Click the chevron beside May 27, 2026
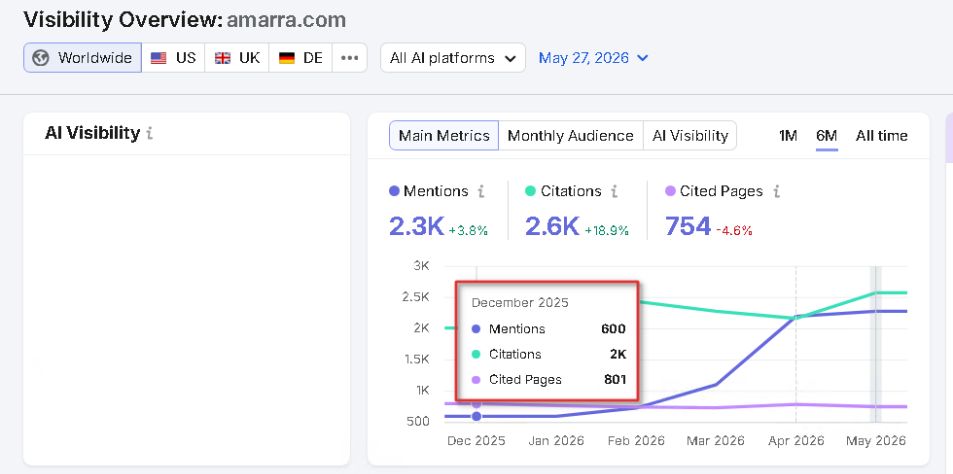953x474 pixels. tap(642, 58)
